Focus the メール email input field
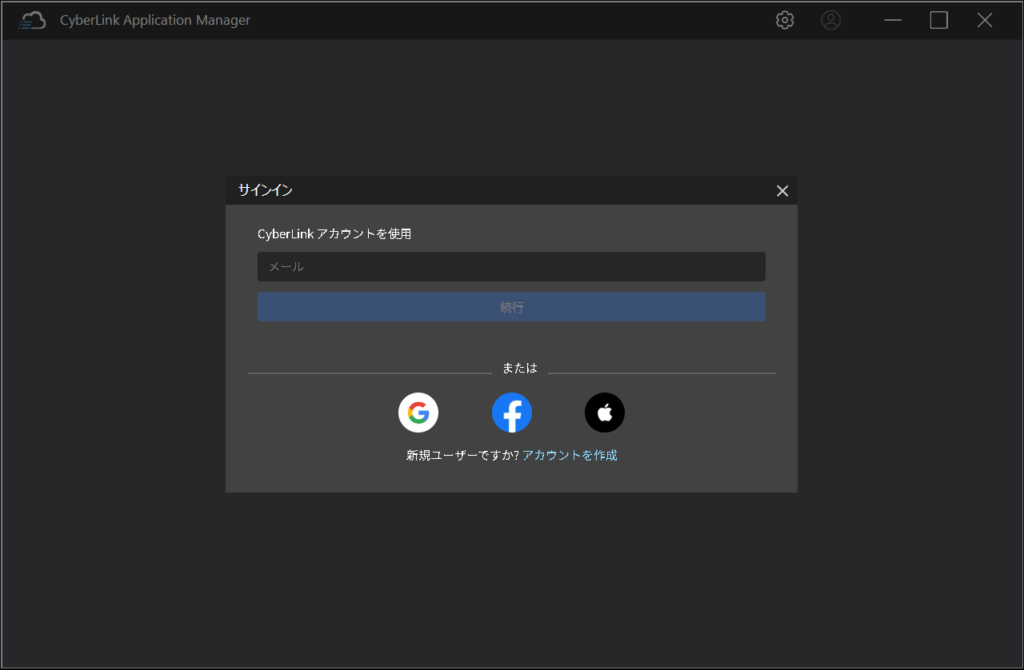Screen dimensions: 1024x670 click(511, 267)
